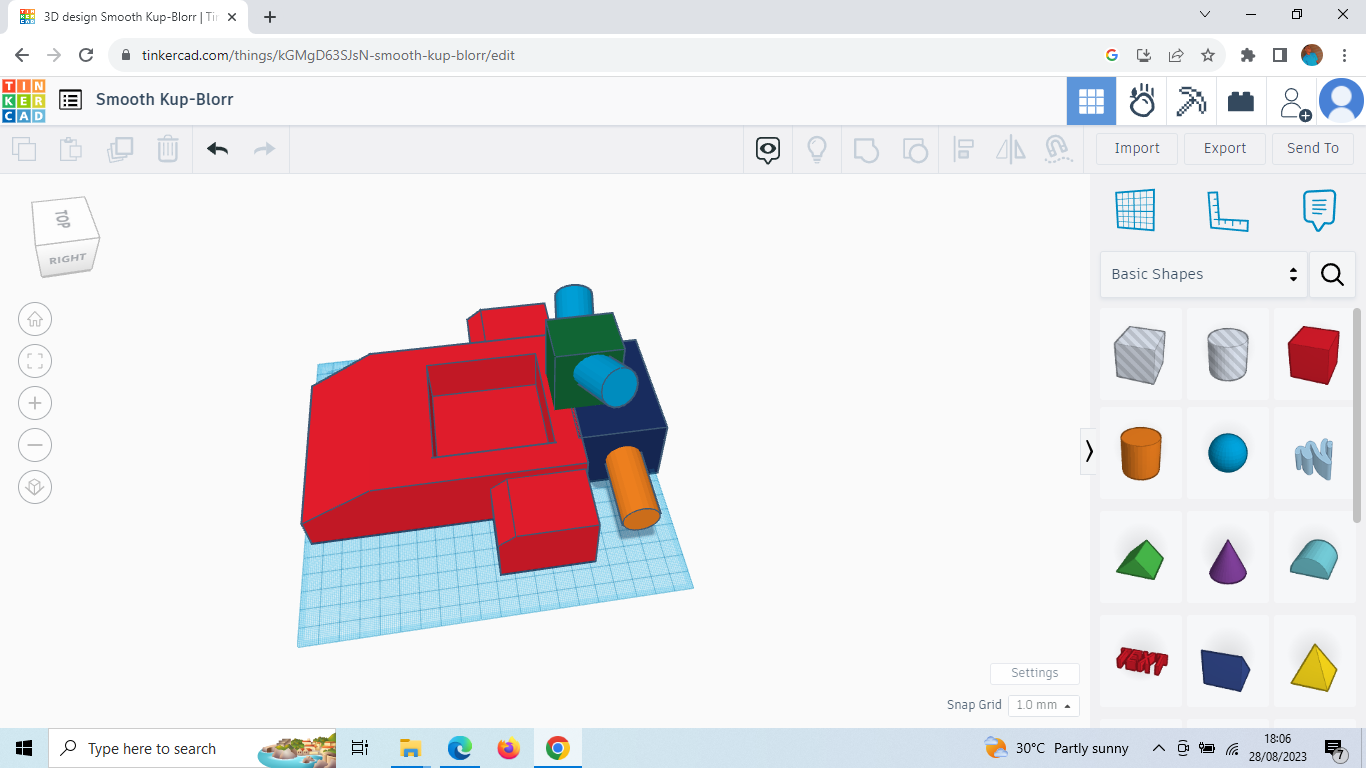
Task: Open the Notes tool
Action: (x=1319, y=210)
